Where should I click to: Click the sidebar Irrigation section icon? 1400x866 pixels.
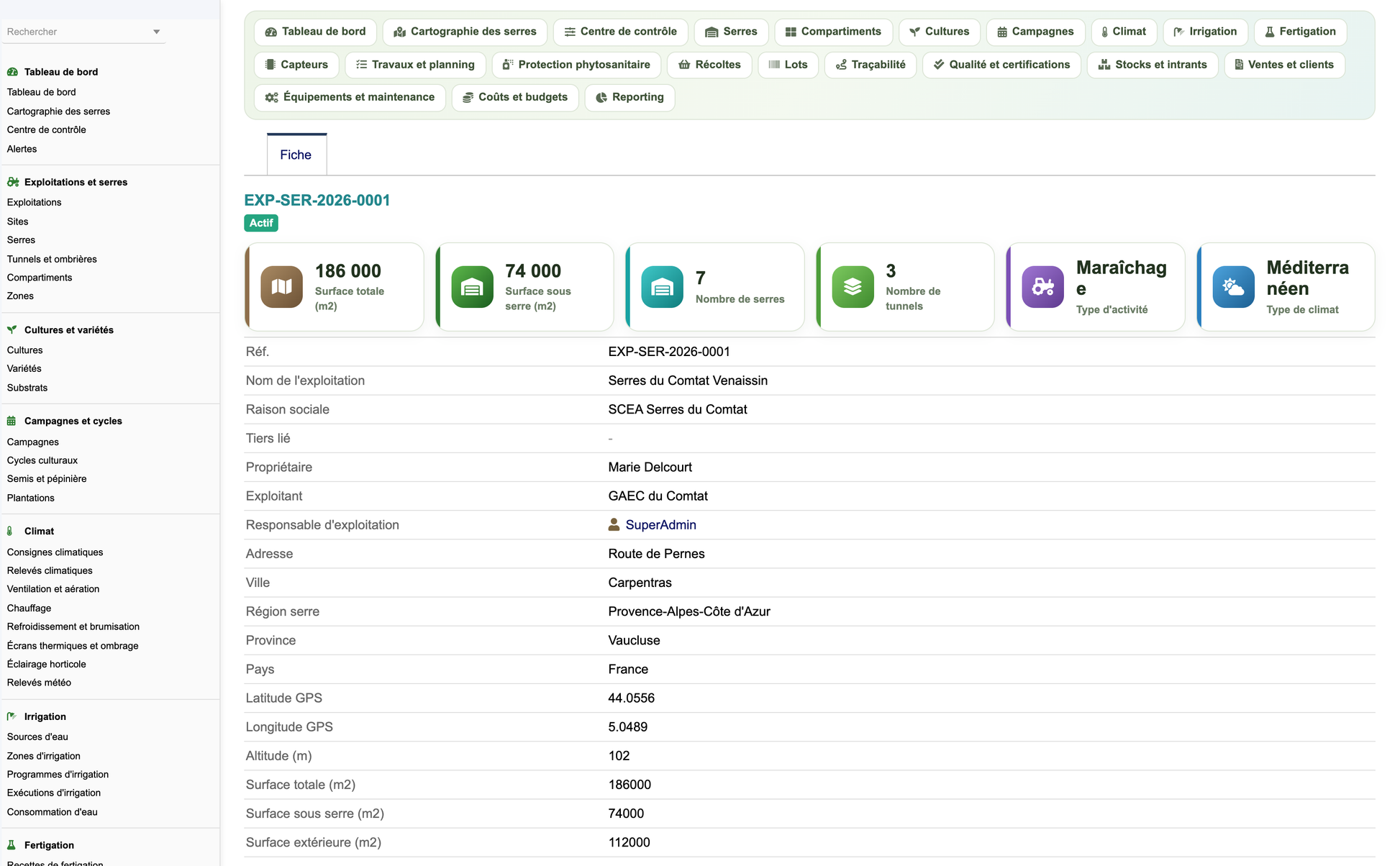coord(12,716)
